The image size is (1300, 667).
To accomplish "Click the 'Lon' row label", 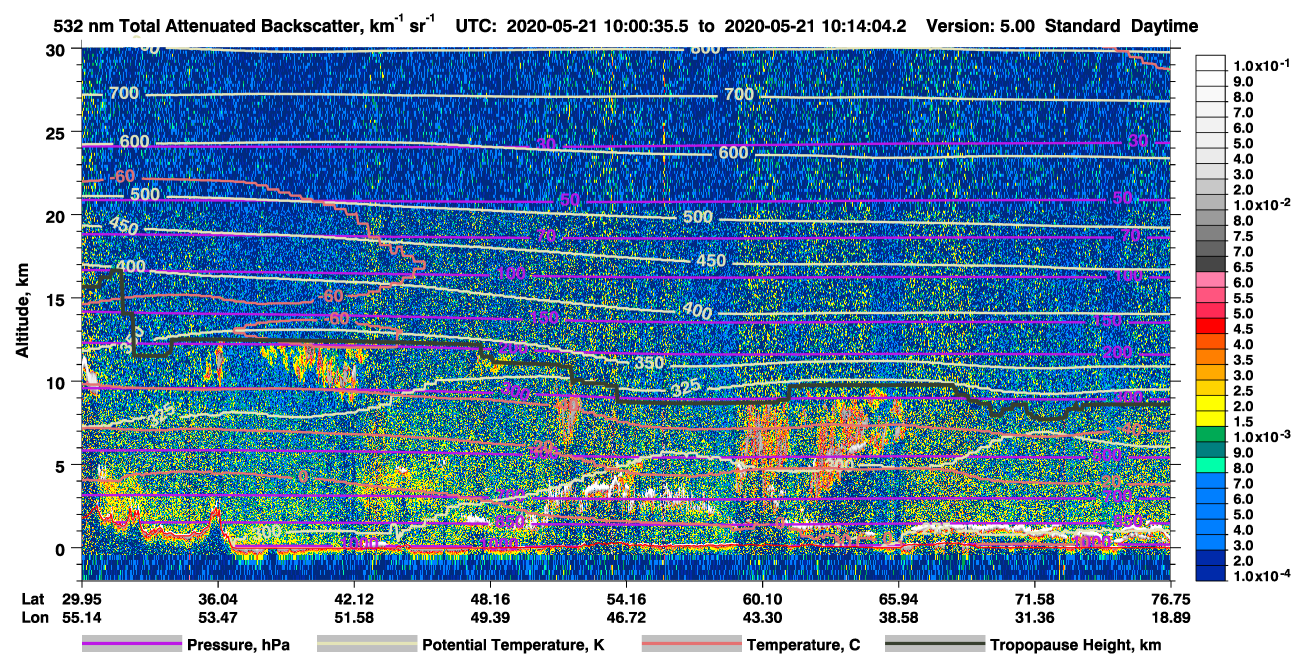I will click(33, 617).
